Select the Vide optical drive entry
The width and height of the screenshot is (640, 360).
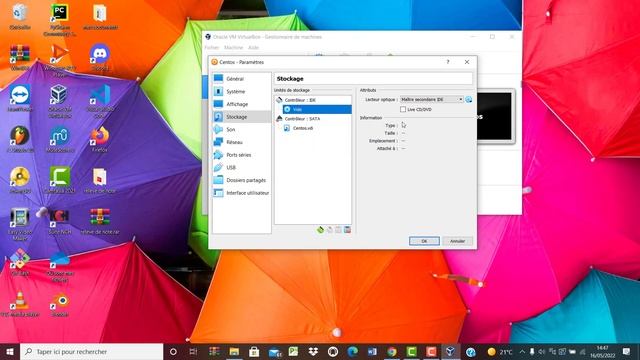[x=317, y=109]
